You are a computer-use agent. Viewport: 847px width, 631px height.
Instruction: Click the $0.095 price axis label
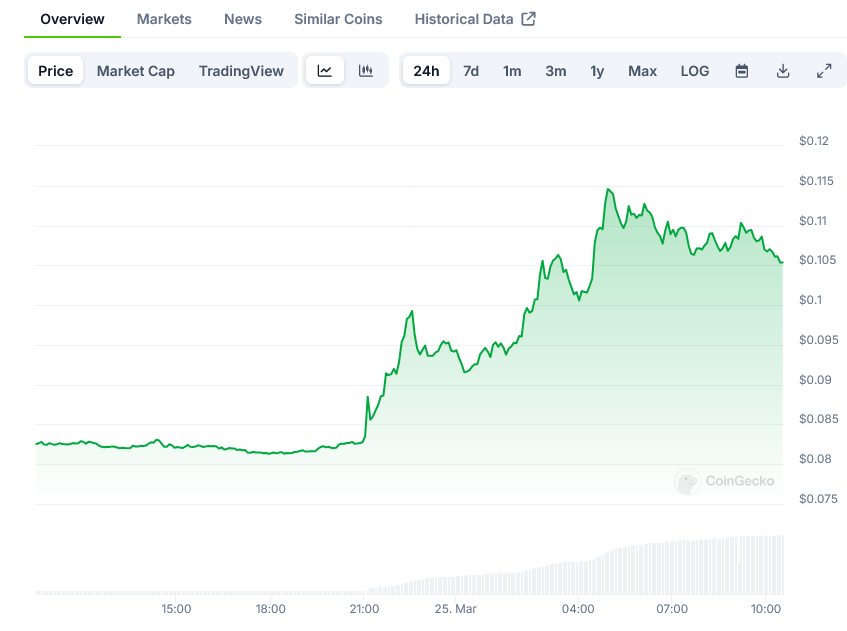[x=819, y=340]
